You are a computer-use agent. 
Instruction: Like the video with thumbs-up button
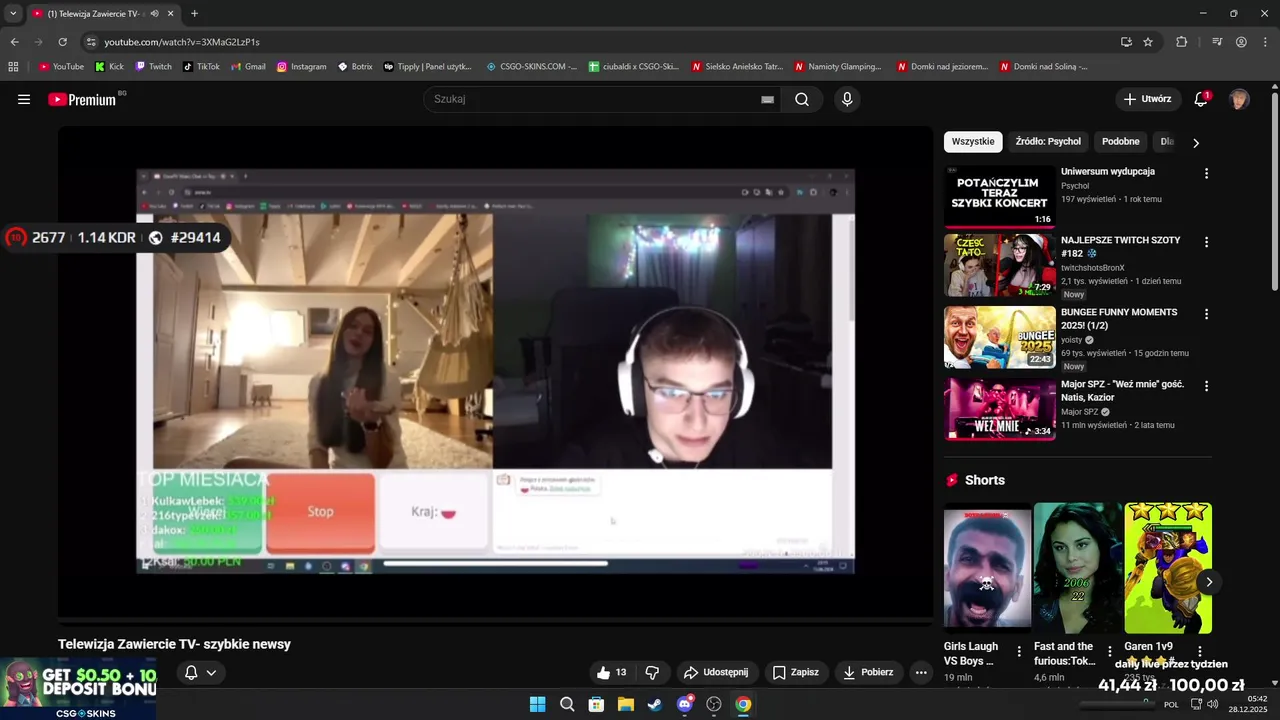(x=611, y=673)
